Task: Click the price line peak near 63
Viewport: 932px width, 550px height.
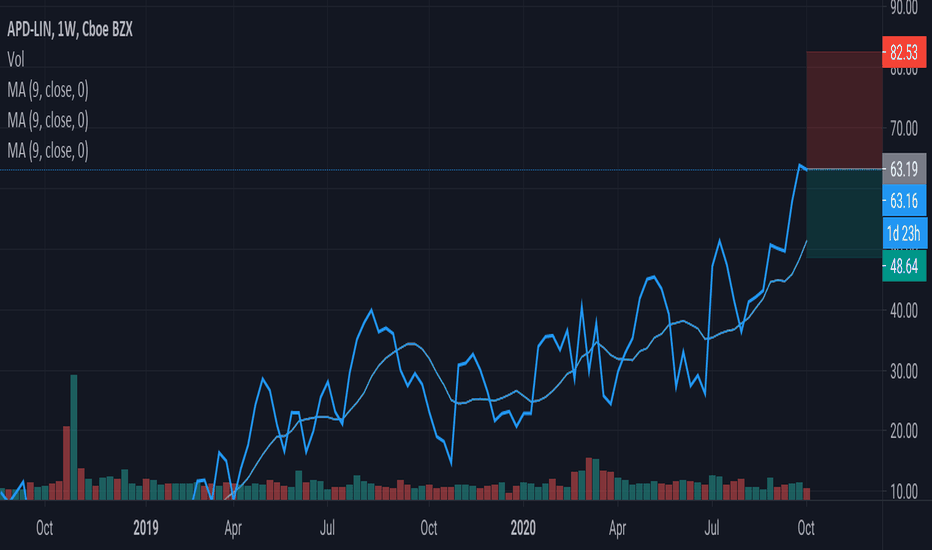Action: (800, 165)
